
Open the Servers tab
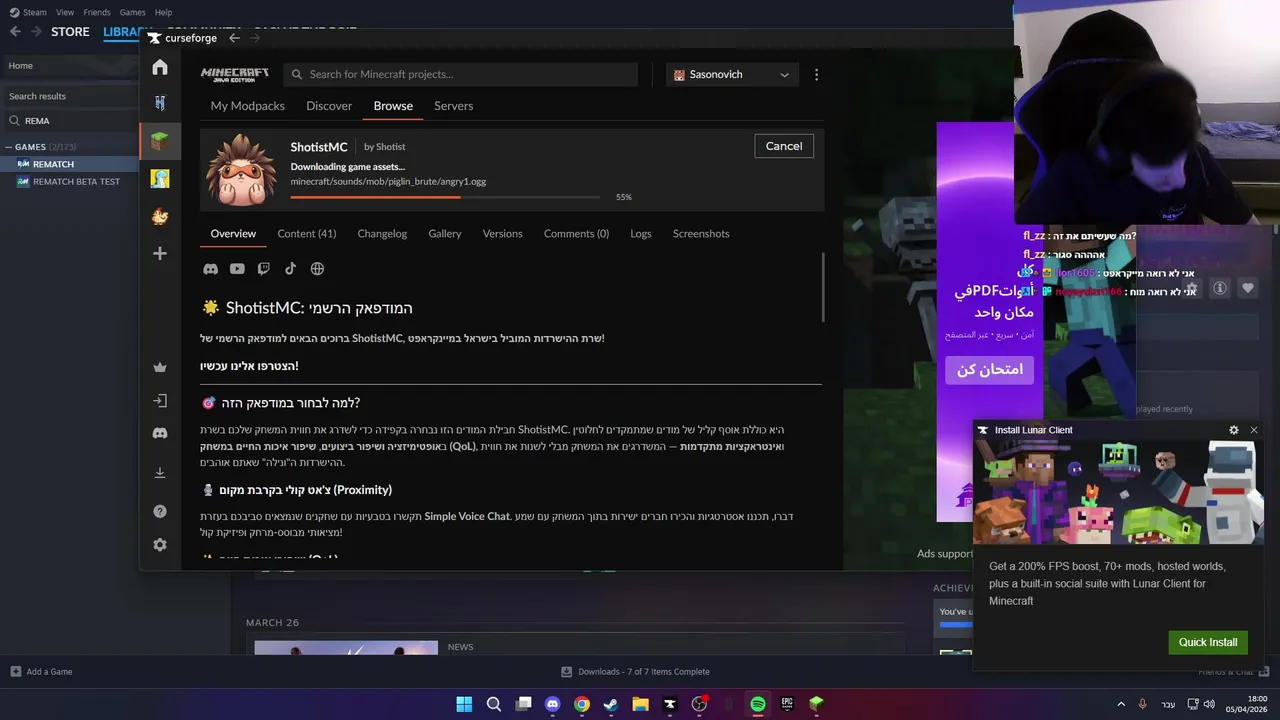[x=453, y=106]
